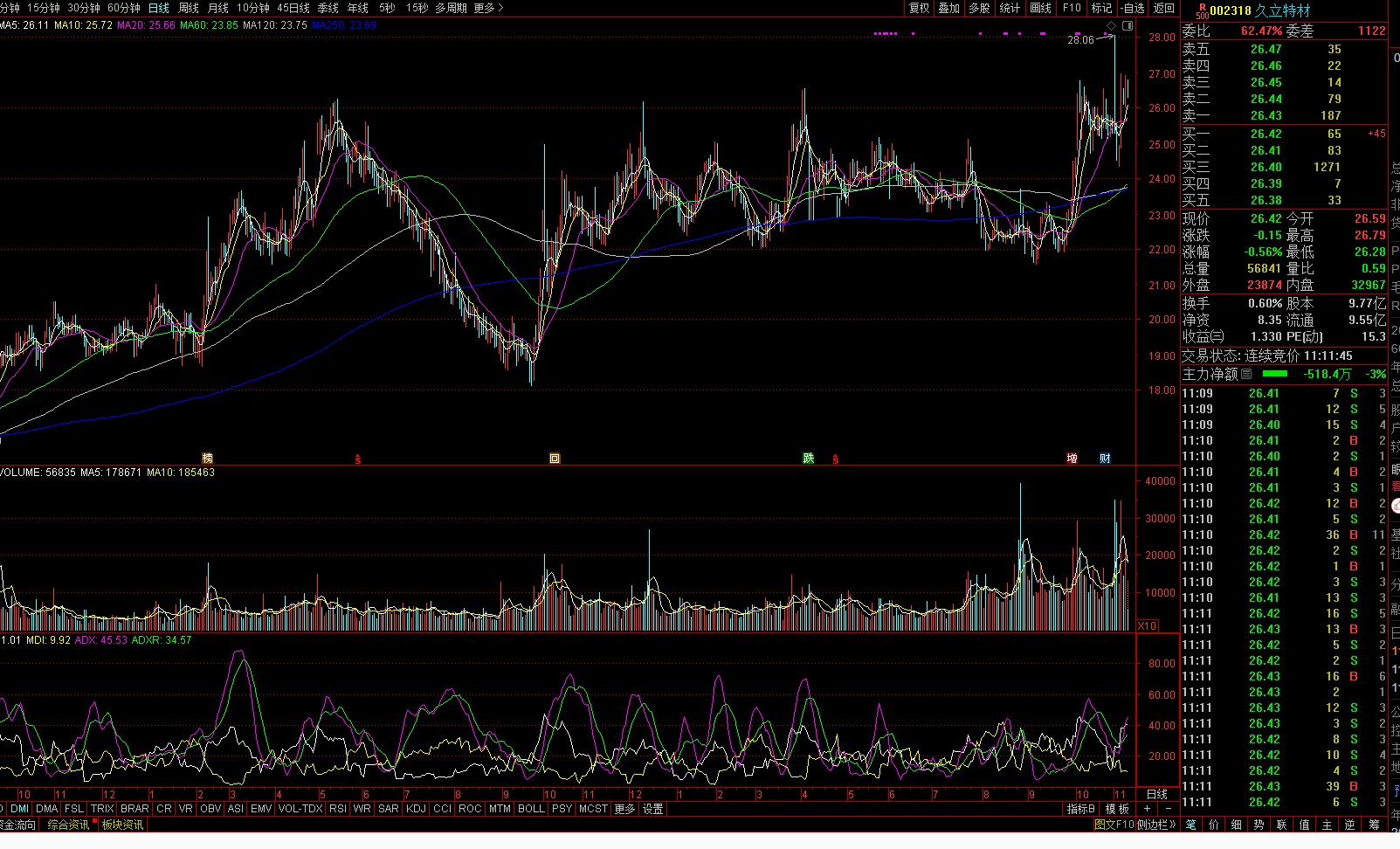Select the 日线 period in the top bar

[x=159, y=8]
